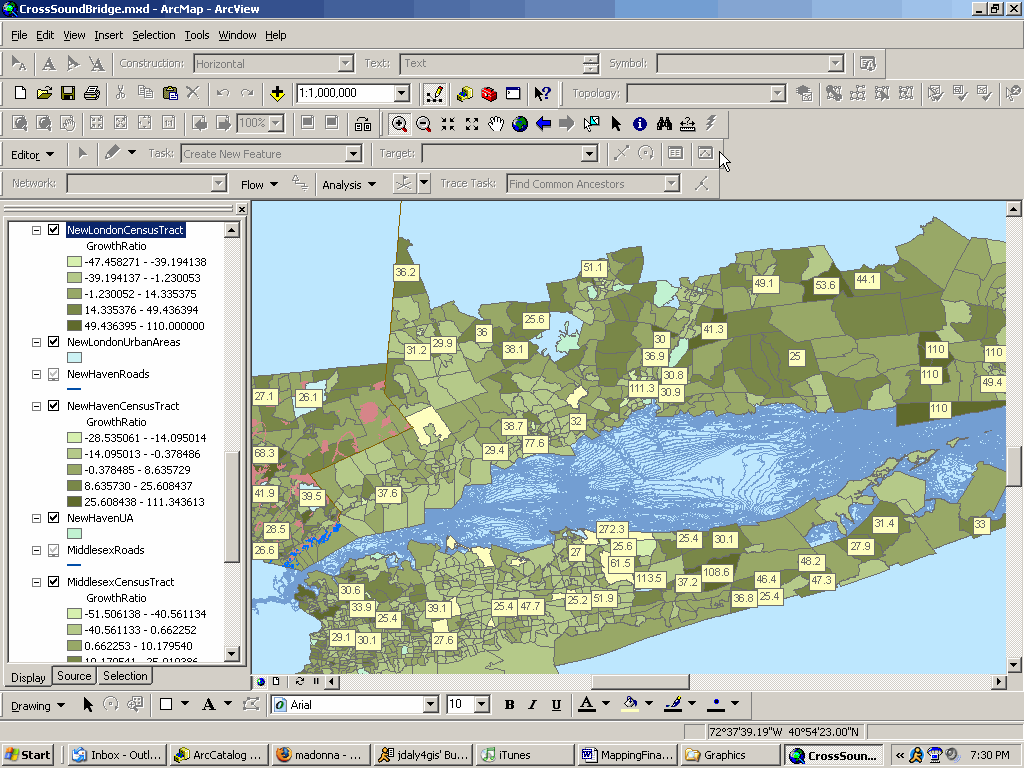Collapse the NewHavenCensusTract layer legend

tap(37, 406)
